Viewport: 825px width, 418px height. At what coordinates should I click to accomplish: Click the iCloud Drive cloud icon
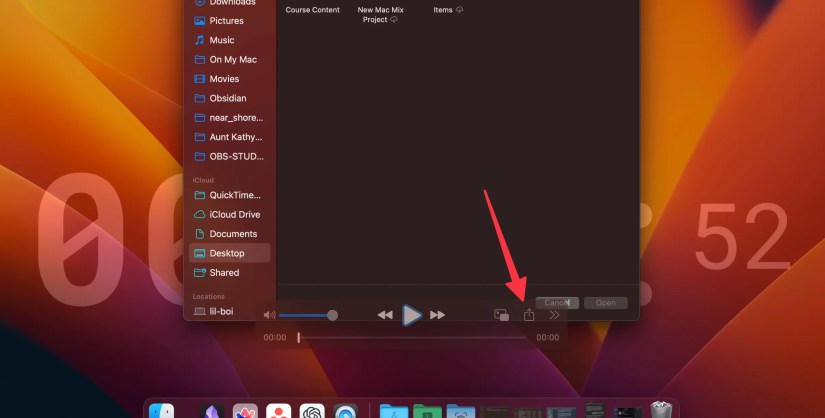[x=199, y=215]
